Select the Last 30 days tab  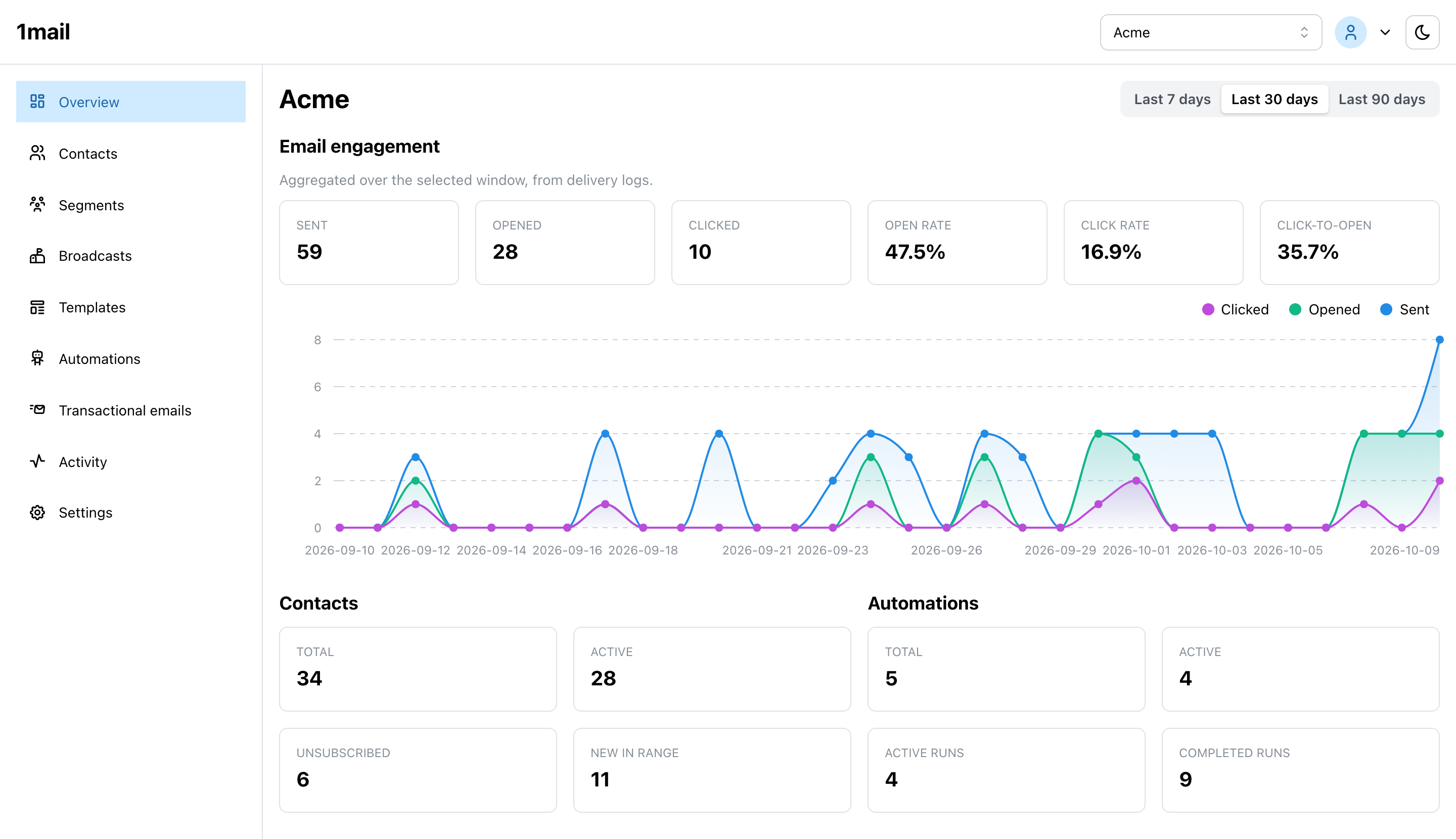click(1275, 99)
